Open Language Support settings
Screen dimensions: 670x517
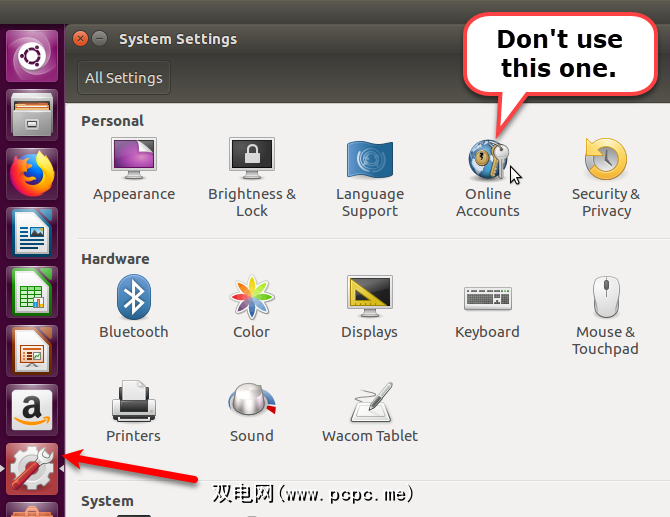370,178
